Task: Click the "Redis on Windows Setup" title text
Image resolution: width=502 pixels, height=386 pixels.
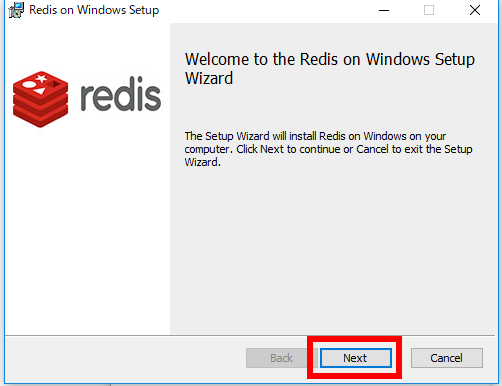Action: pos(94,10)
